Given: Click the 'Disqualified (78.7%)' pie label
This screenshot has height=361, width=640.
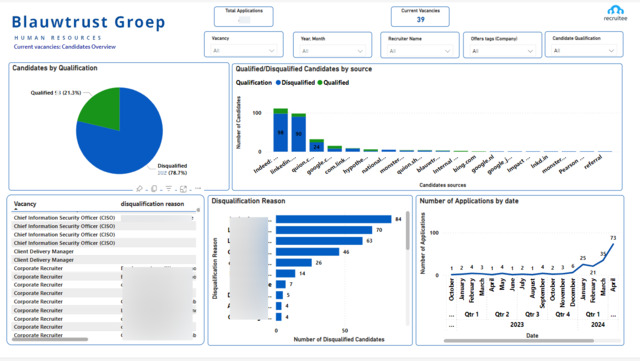Looking at the screenshot, I should (172, 169).
